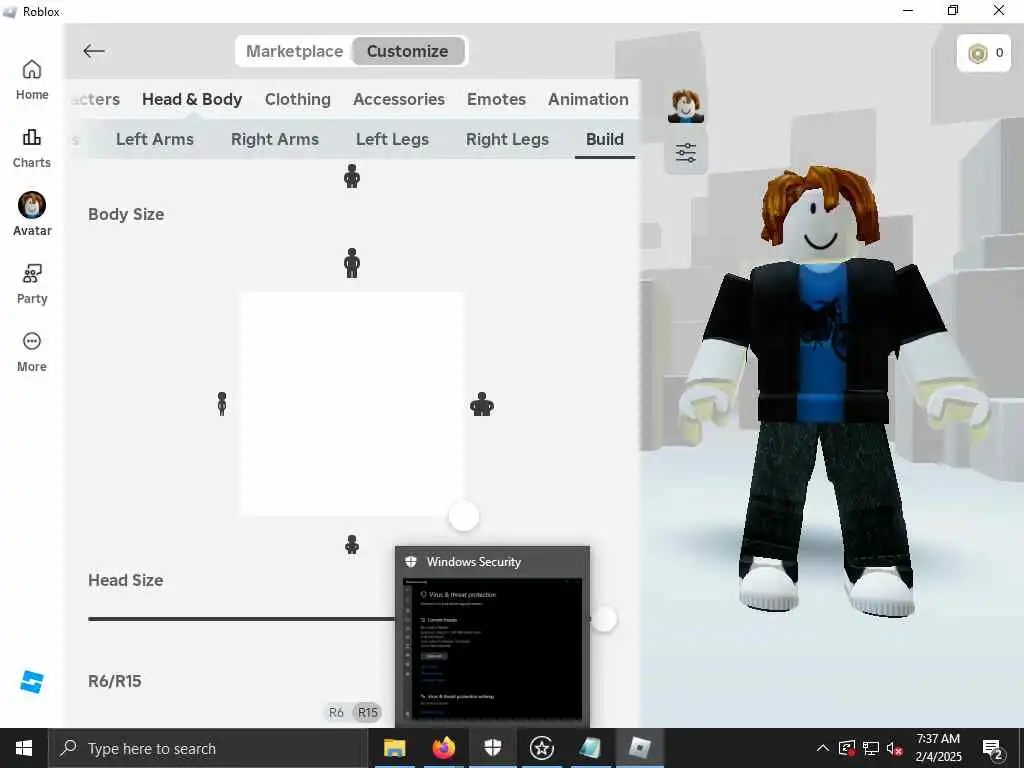Open avatar settings sliders icon
The height and width of the screenshot is (768, 1024).
(x=686, y=153)
